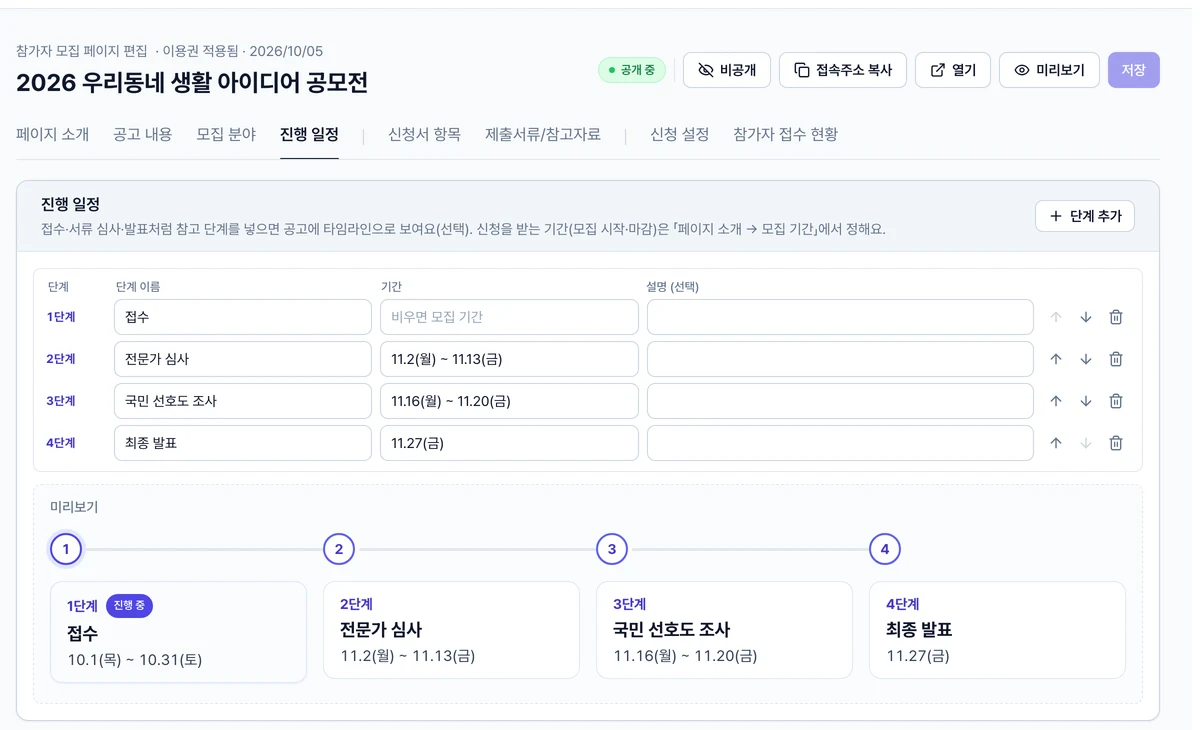
Task: Go to the 모집 분야 tab
Action: (226, 134)
